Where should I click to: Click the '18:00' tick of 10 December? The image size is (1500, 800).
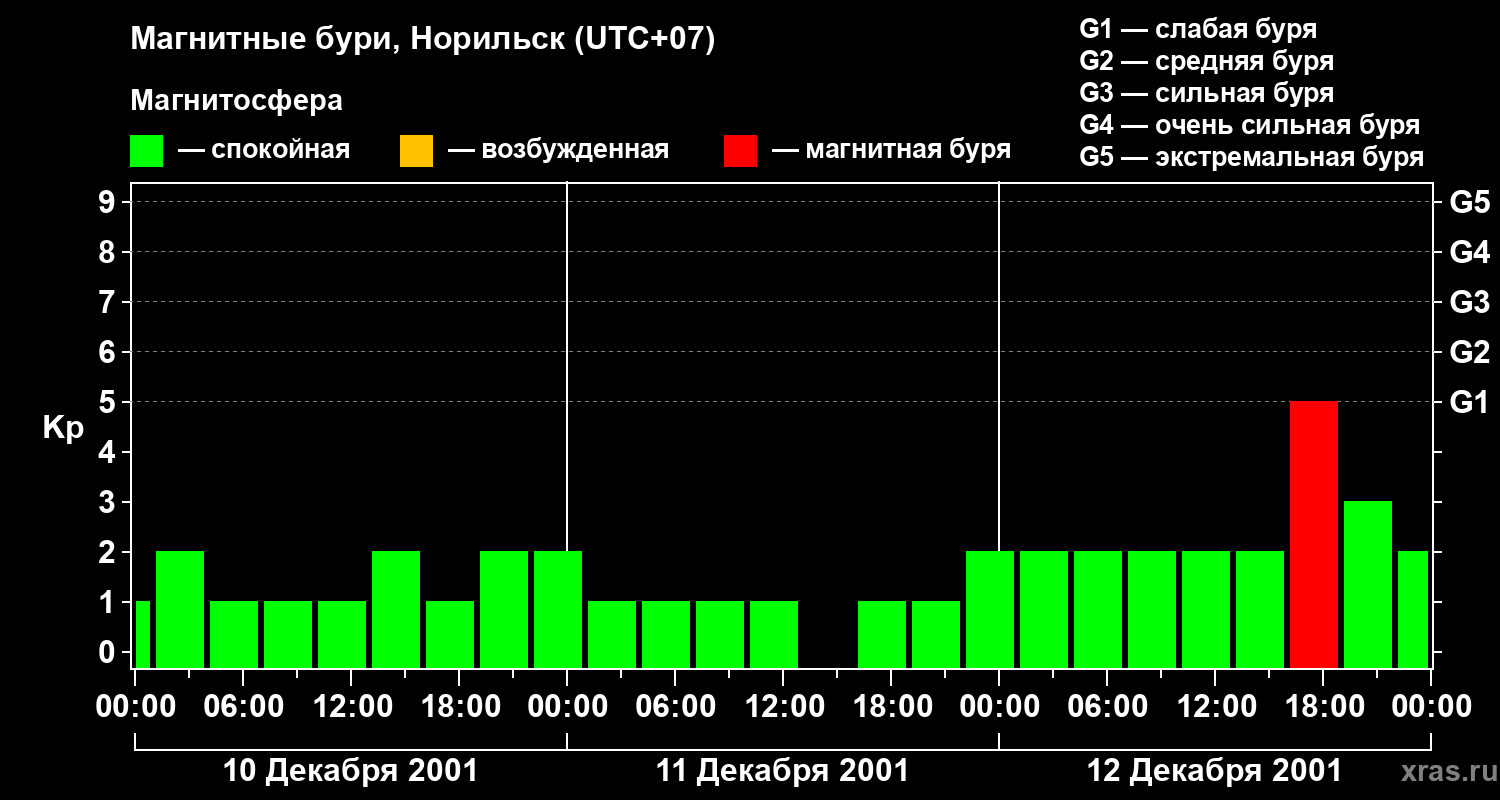(459, 706)
